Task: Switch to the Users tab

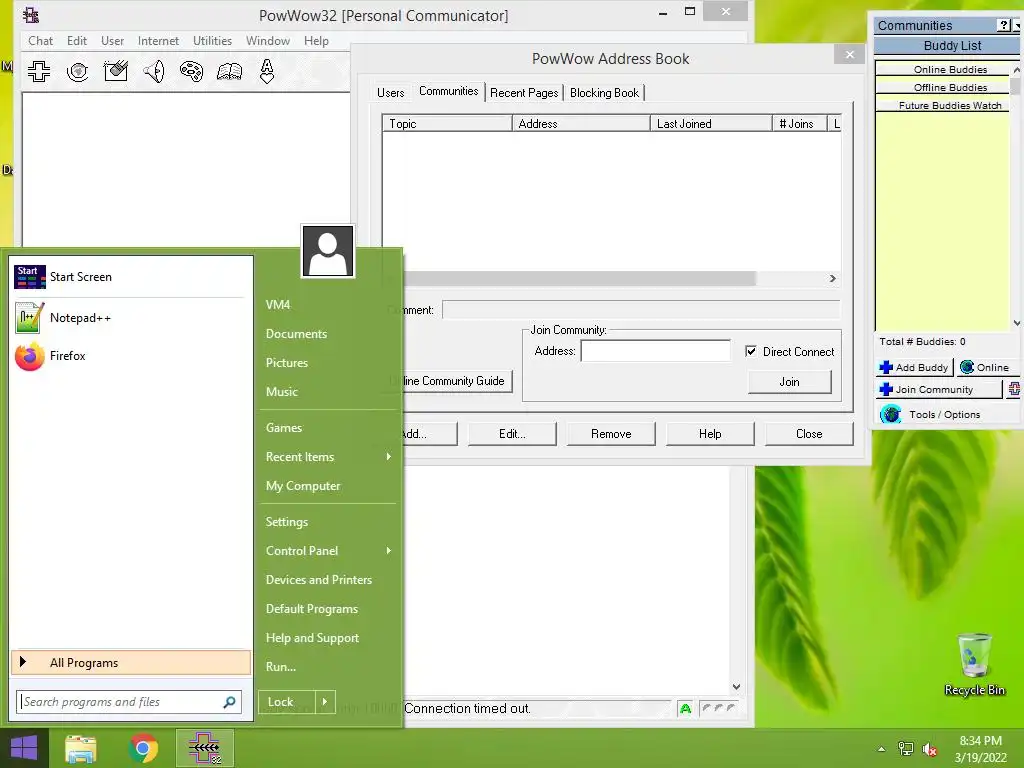Action: tap(391, 93)
